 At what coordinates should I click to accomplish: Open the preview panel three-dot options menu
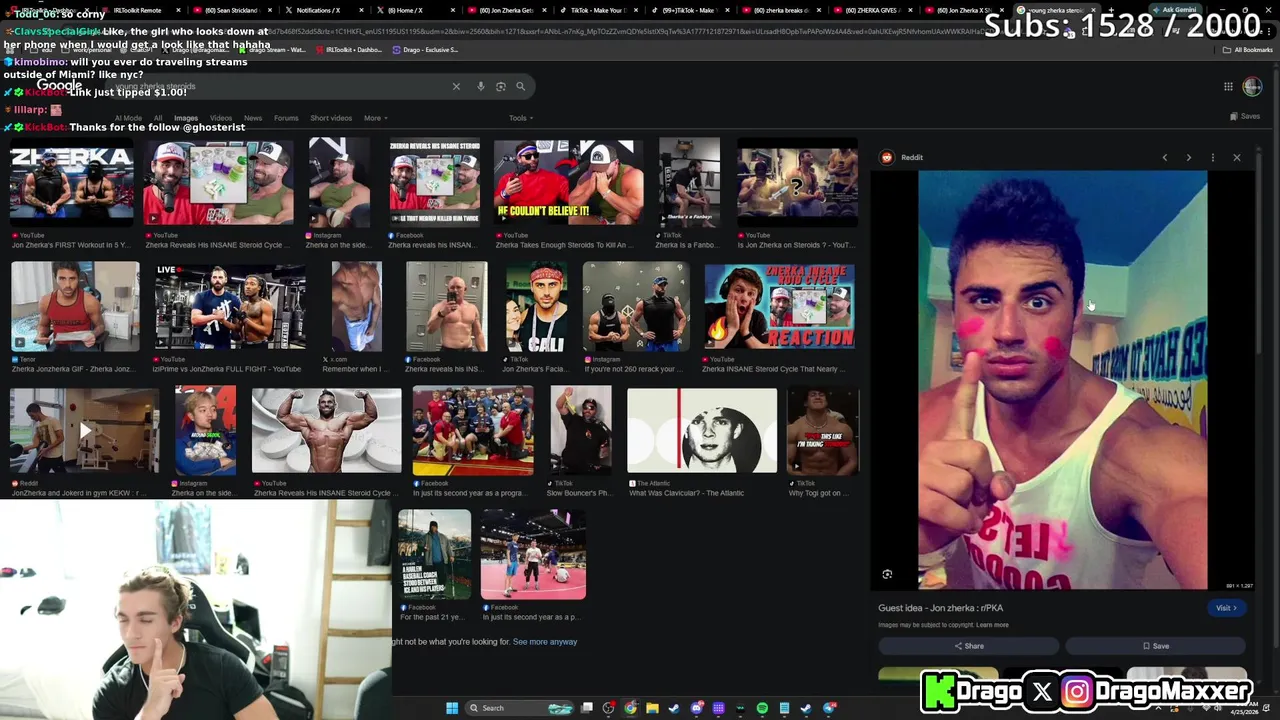(1213, 158)
